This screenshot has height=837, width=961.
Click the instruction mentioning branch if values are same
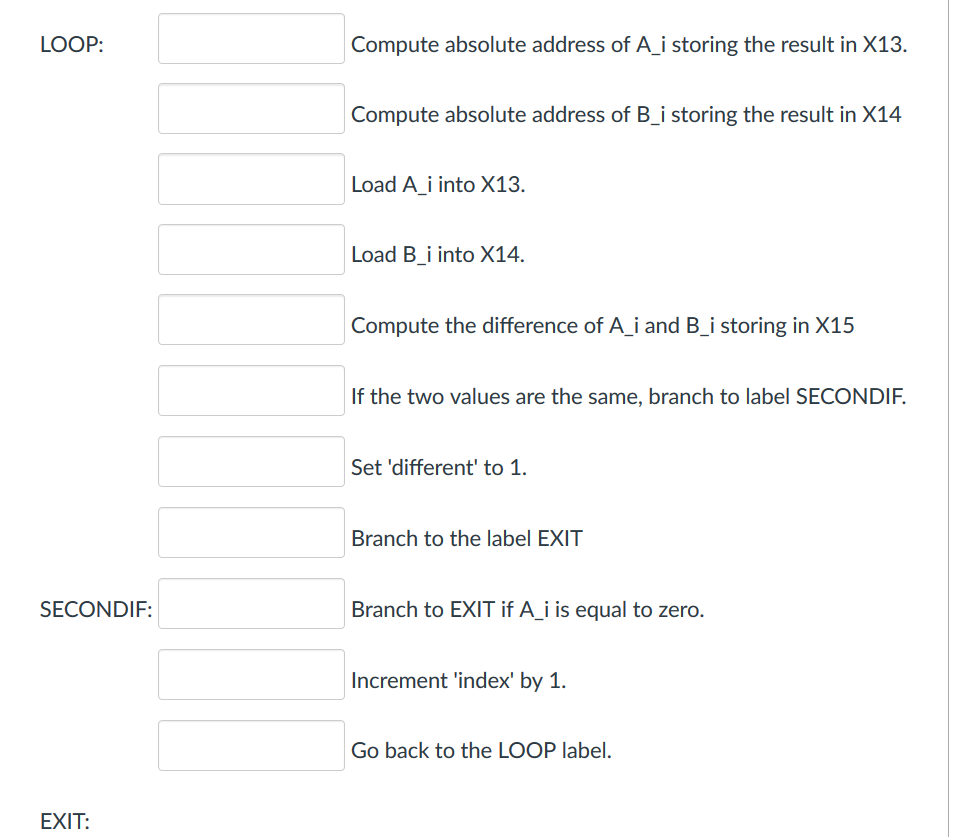click(629, 396)
